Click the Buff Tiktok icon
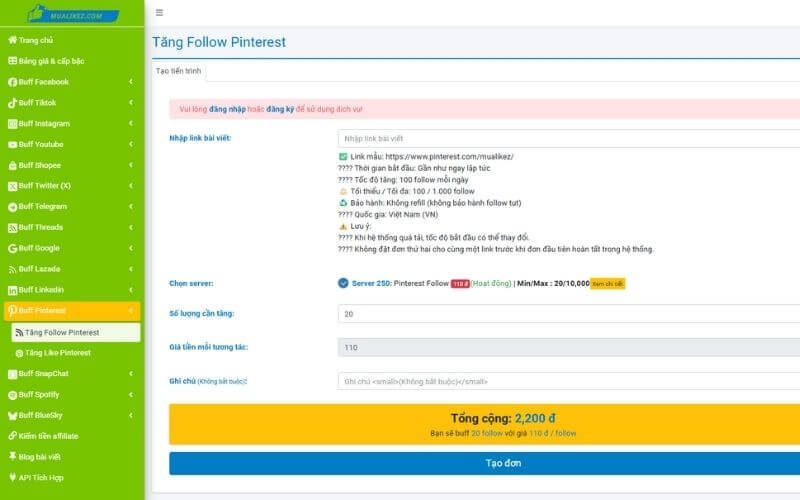The image size is (800, 500). click(x=12, y=103)
